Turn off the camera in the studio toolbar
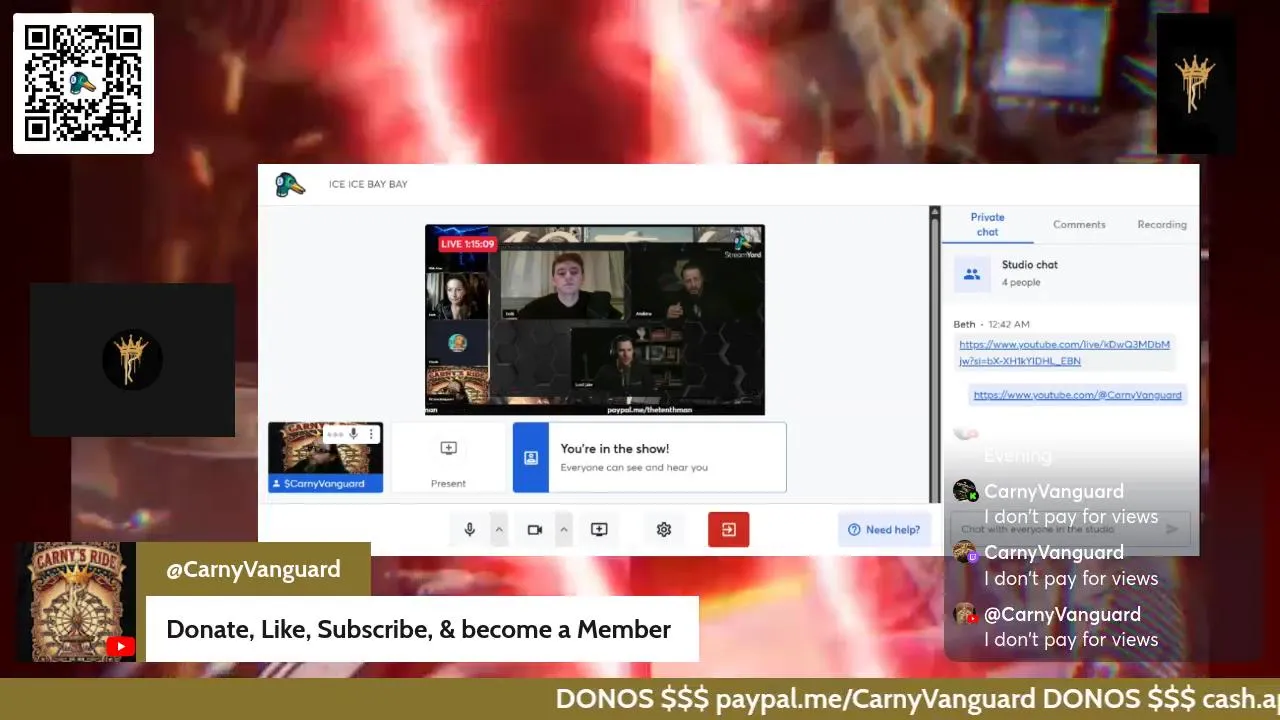 (535, 530)
